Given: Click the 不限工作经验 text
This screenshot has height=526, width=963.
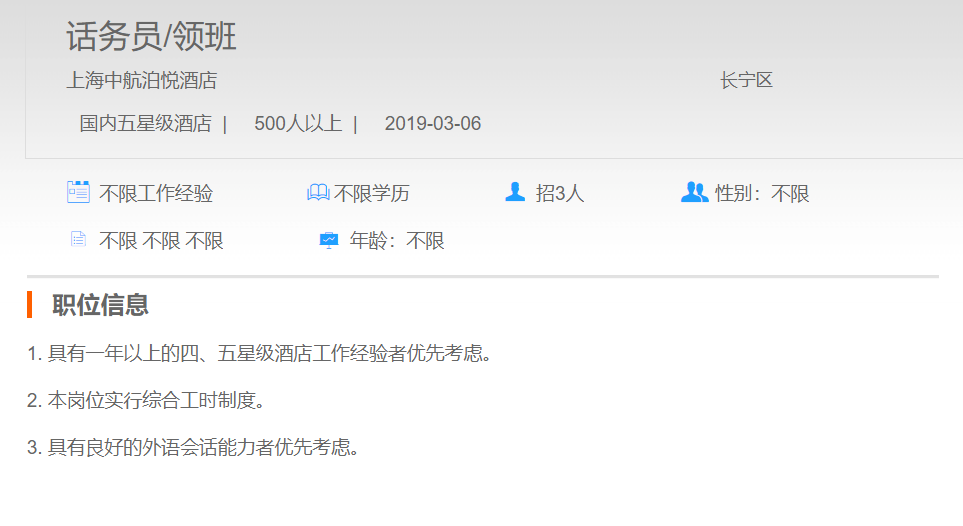Looking at the screenshot, I should 156,194.
